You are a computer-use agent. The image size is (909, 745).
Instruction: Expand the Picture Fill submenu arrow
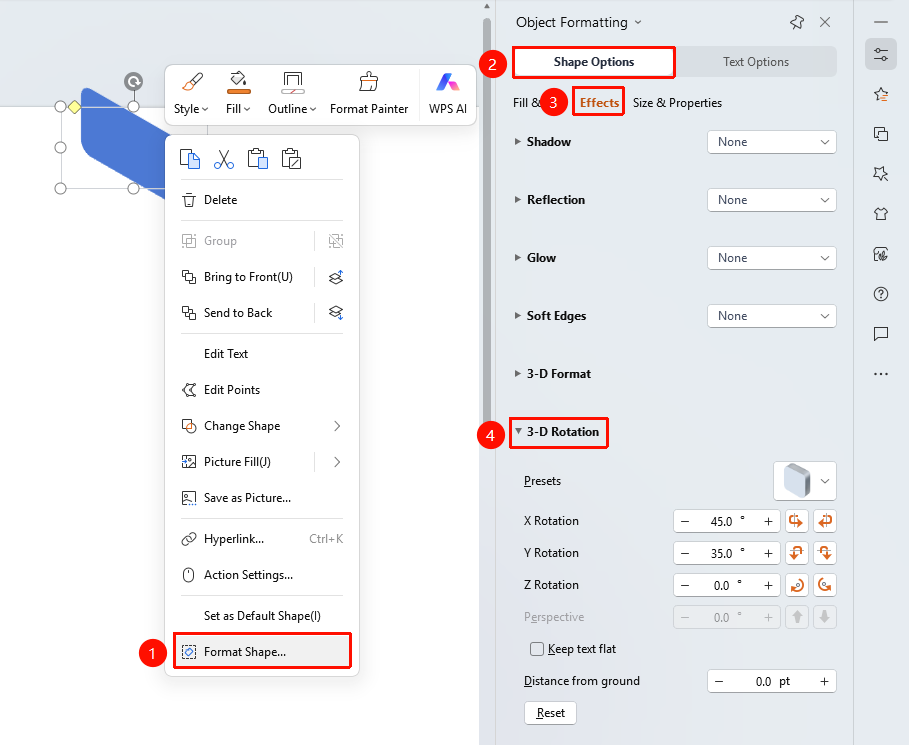337,462
